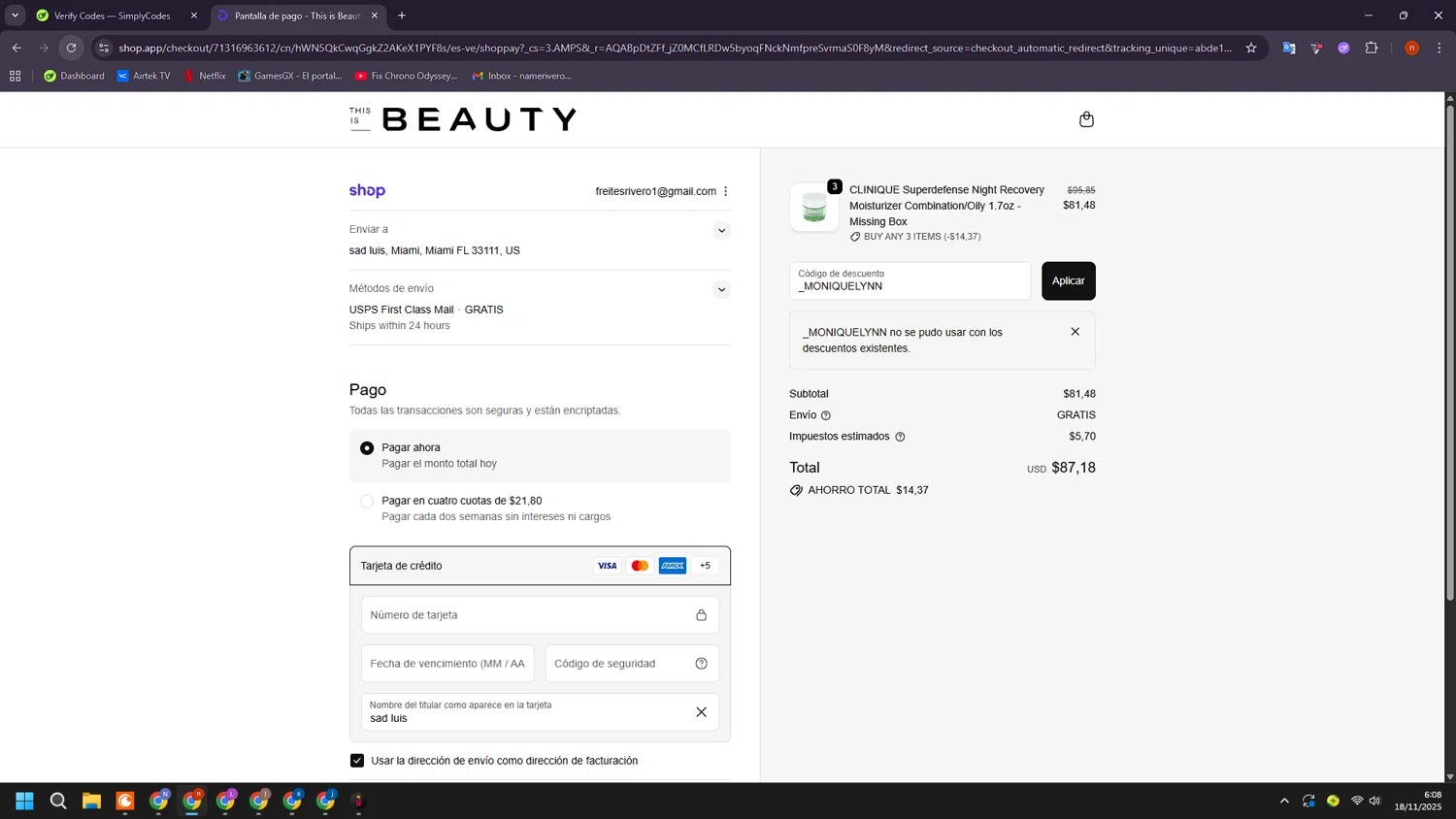Open Windows taskbar search
The width and height of the screenshot is (1456, 819).
tap(58, 801)
